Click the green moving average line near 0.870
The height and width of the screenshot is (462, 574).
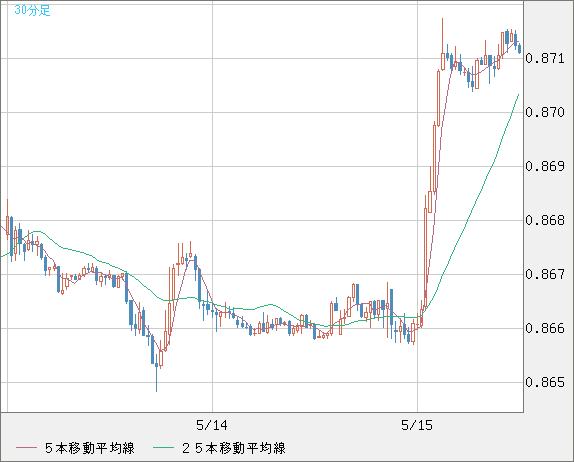pyautogui.click(x=511, y=112)
